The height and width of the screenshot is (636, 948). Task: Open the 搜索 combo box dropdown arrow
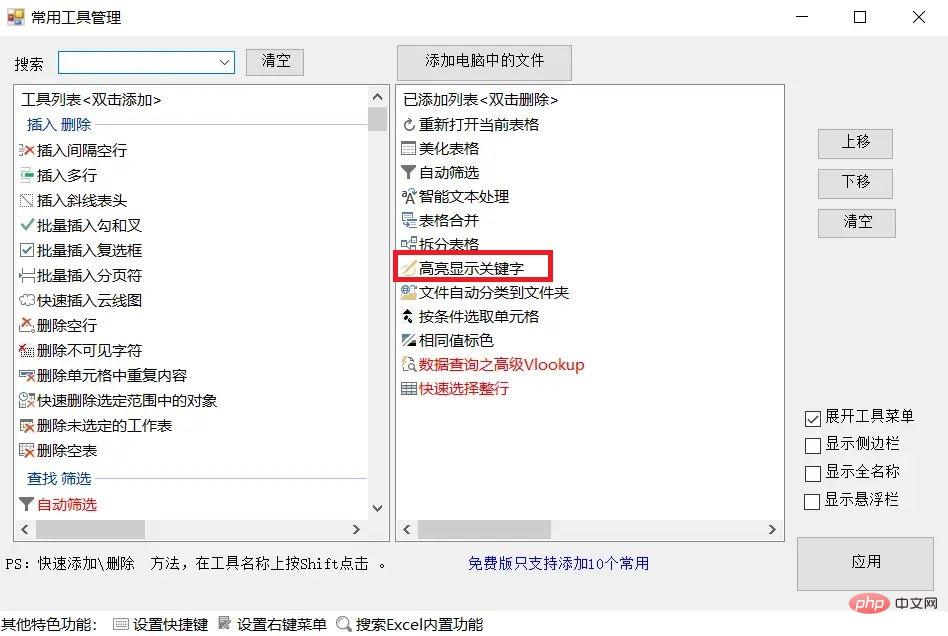pyautogui.click(x=224, y=62)
